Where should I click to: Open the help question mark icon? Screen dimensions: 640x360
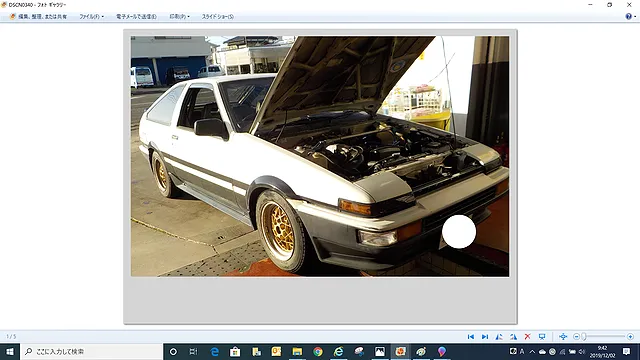(629, 16)
